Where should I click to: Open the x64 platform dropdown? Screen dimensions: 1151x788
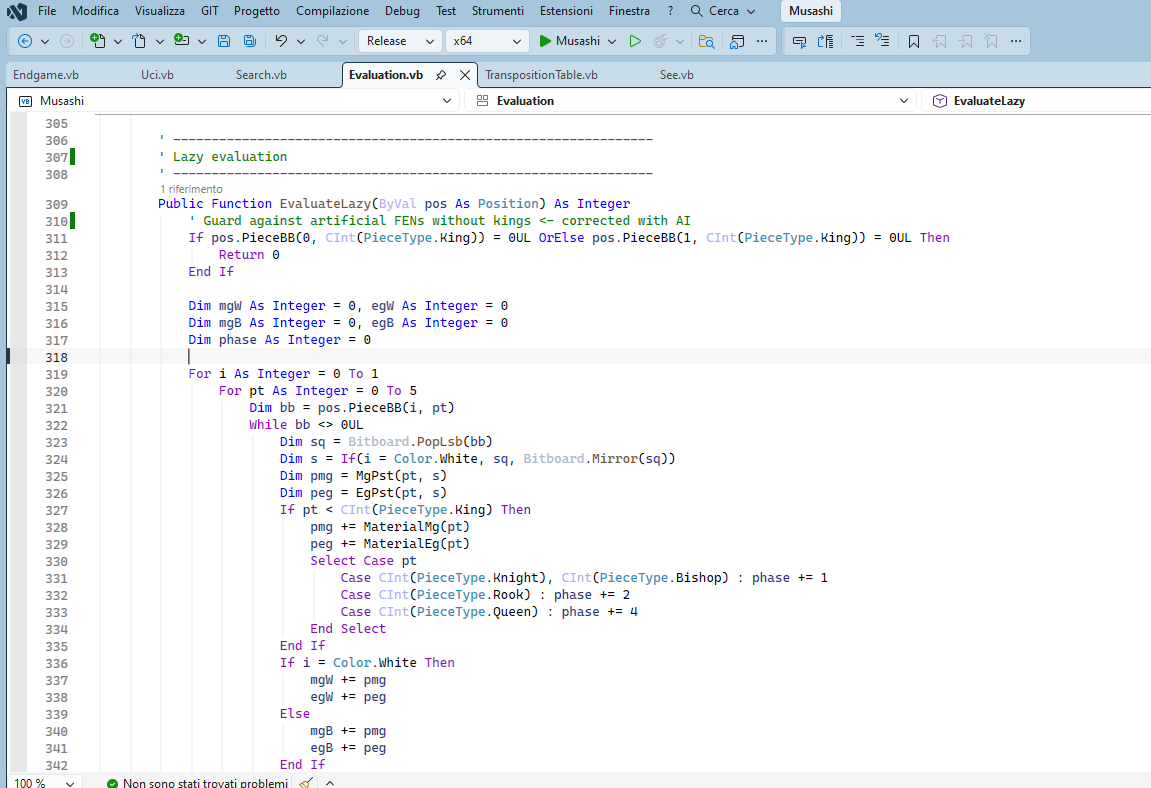pos(487,41)
